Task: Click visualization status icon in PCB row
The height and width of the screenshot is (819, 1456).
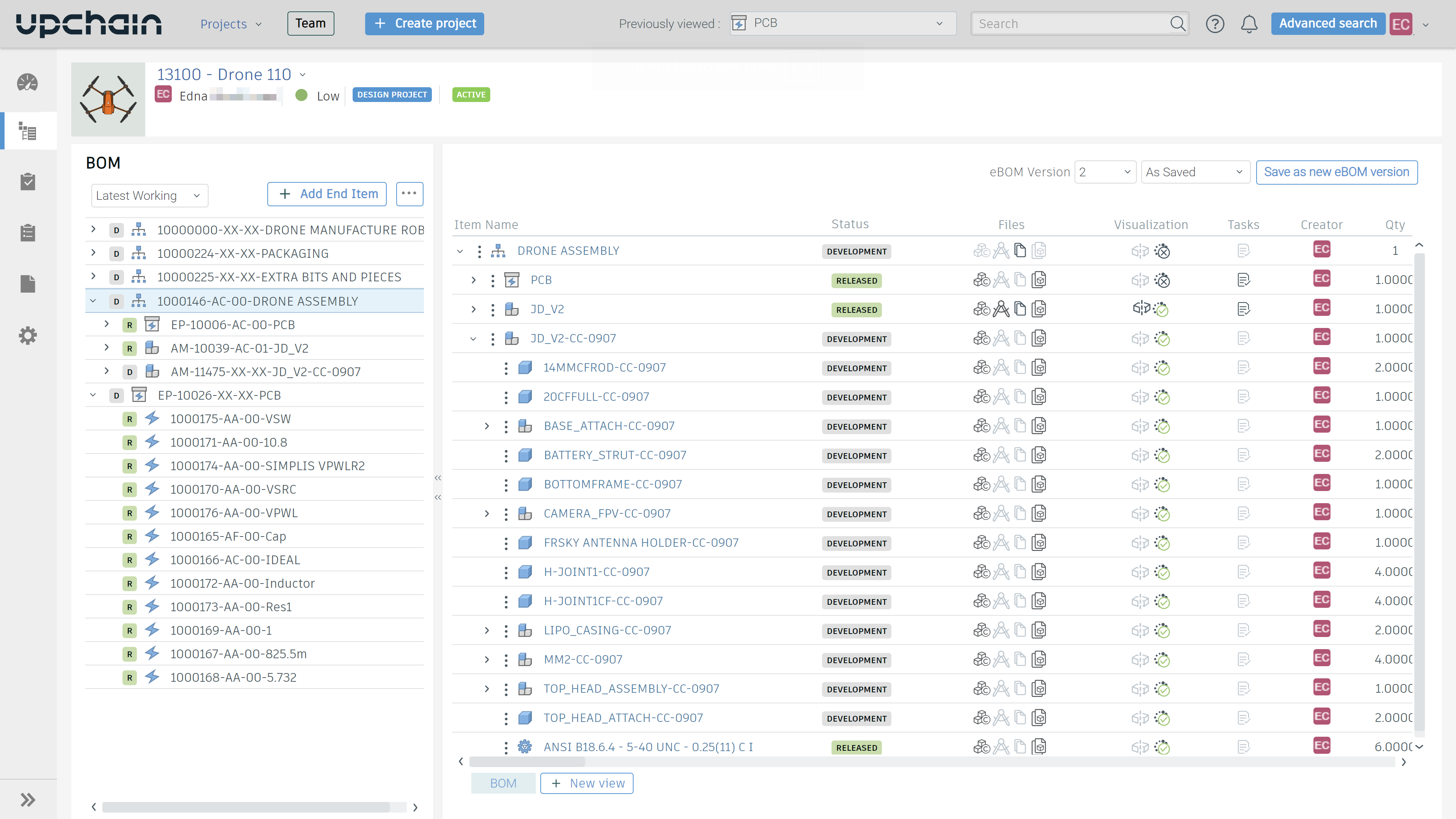Action: point(1162,280)
